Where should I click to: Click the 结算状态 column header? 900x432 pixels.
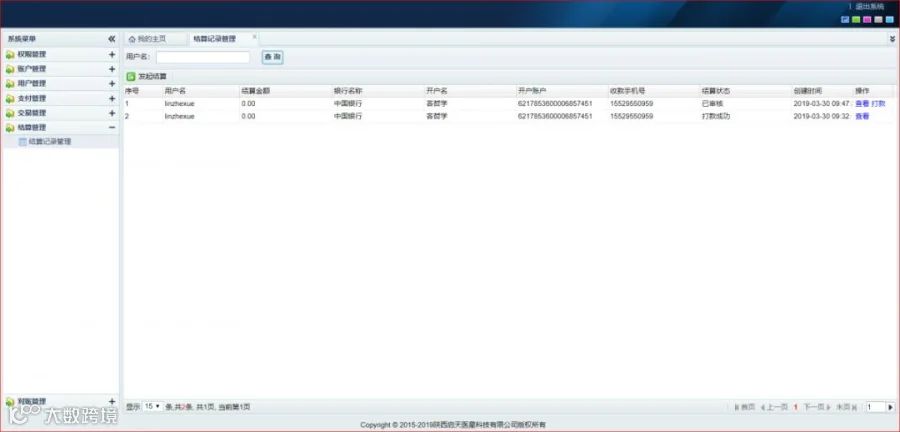(x=745, y=91)
